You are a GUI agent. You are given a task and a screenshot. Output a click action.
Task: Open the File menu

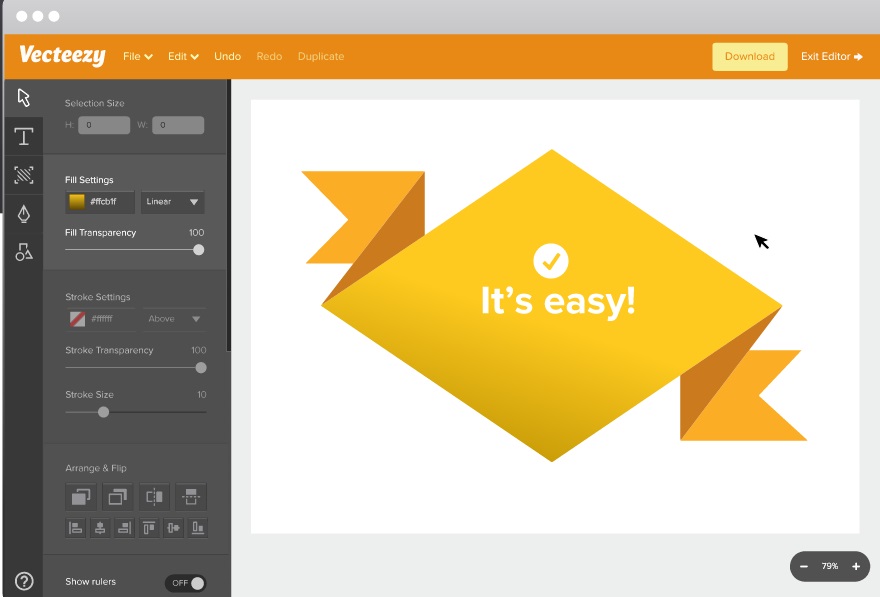pos(137,56)
